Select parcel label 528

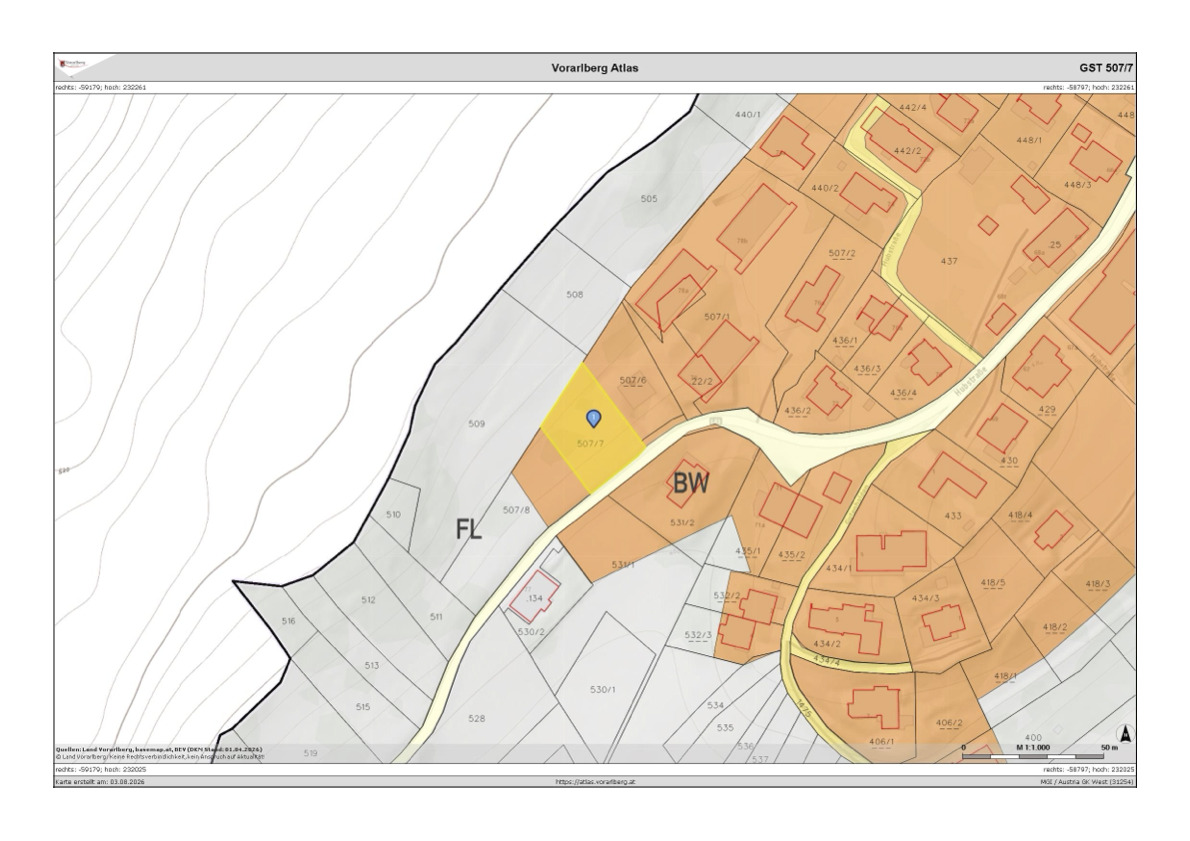point(476,718)
